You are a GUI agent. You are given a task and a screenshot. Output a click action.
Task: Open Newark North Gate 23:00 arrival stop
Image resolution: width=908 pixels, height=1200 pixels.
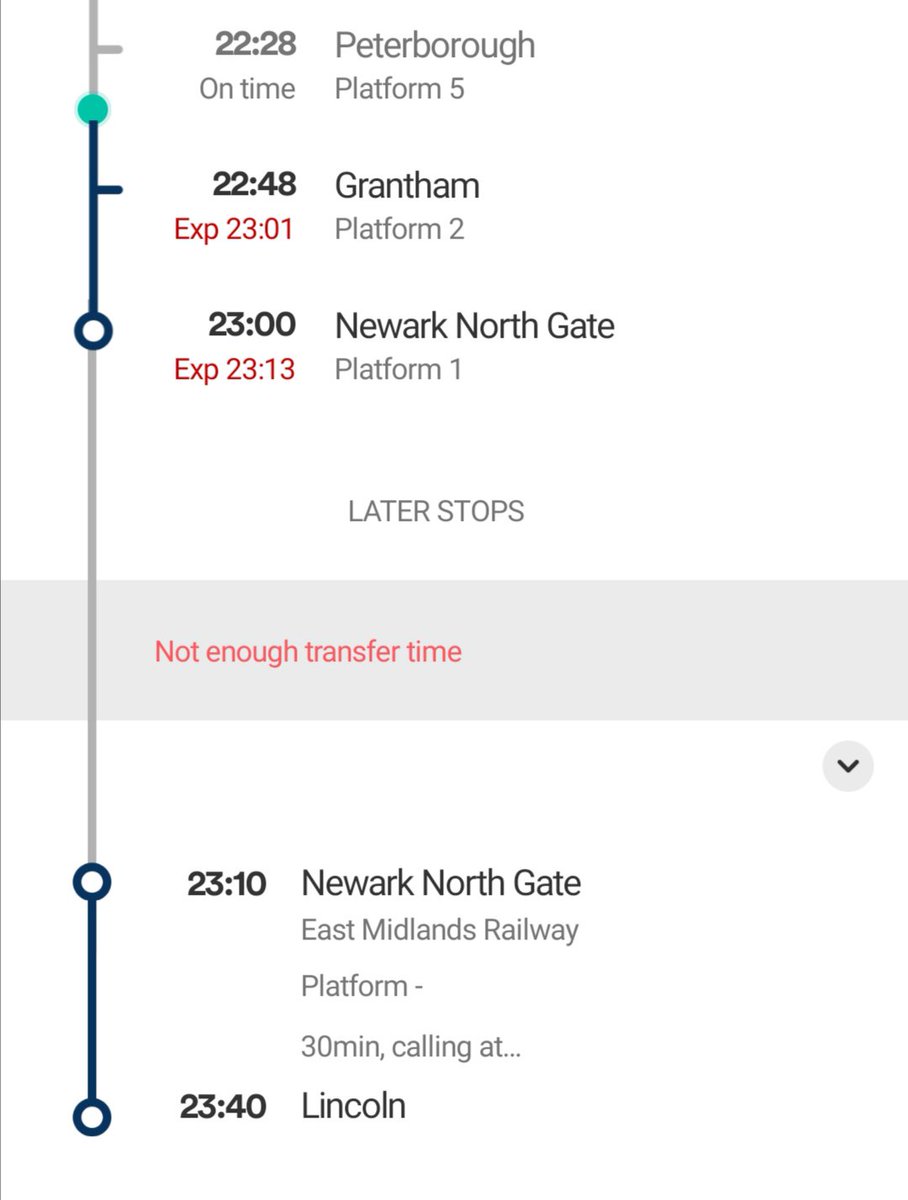click(x=474, y=326)
